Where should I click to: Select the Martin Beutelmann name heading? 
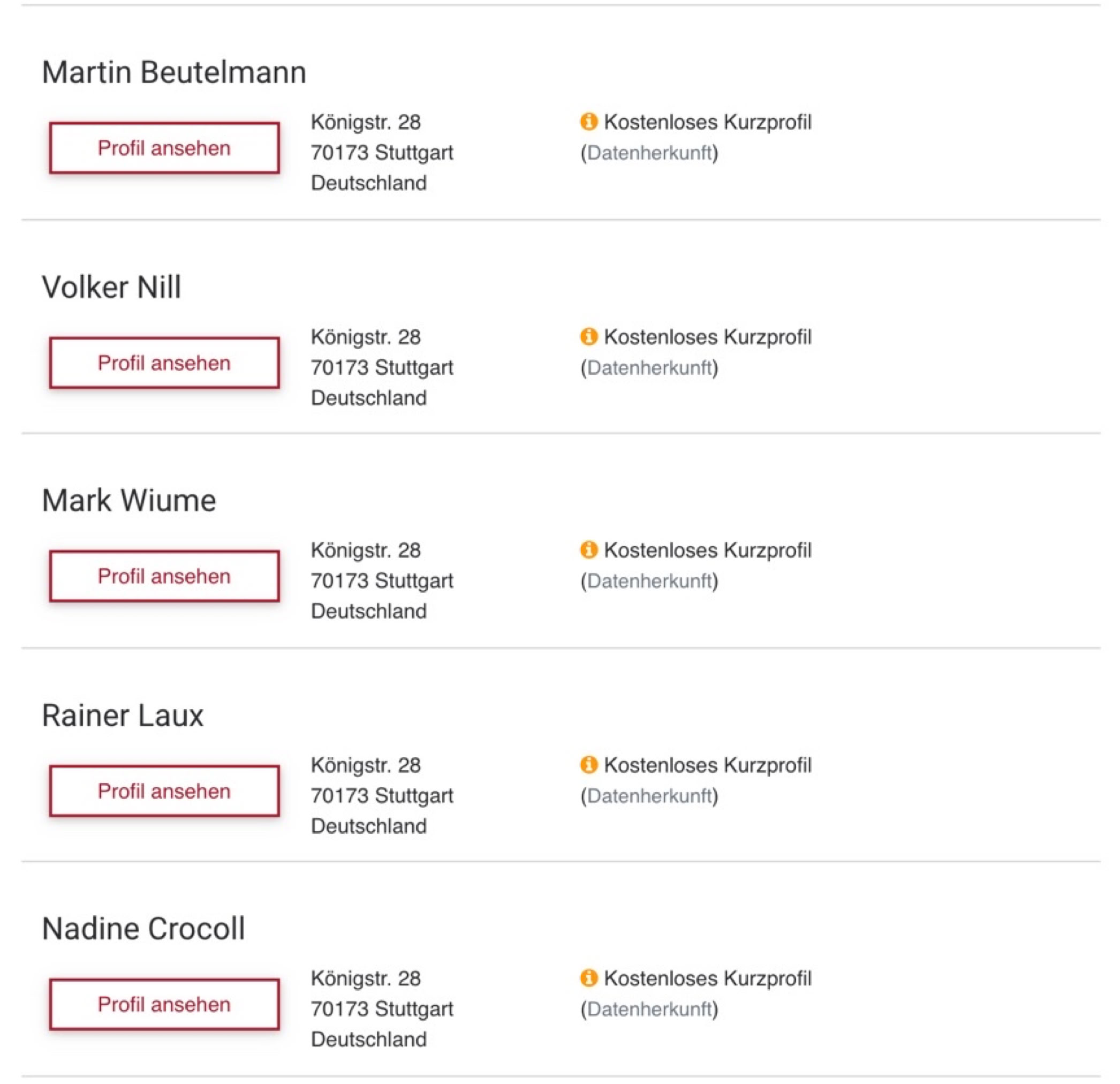point(175,73)
